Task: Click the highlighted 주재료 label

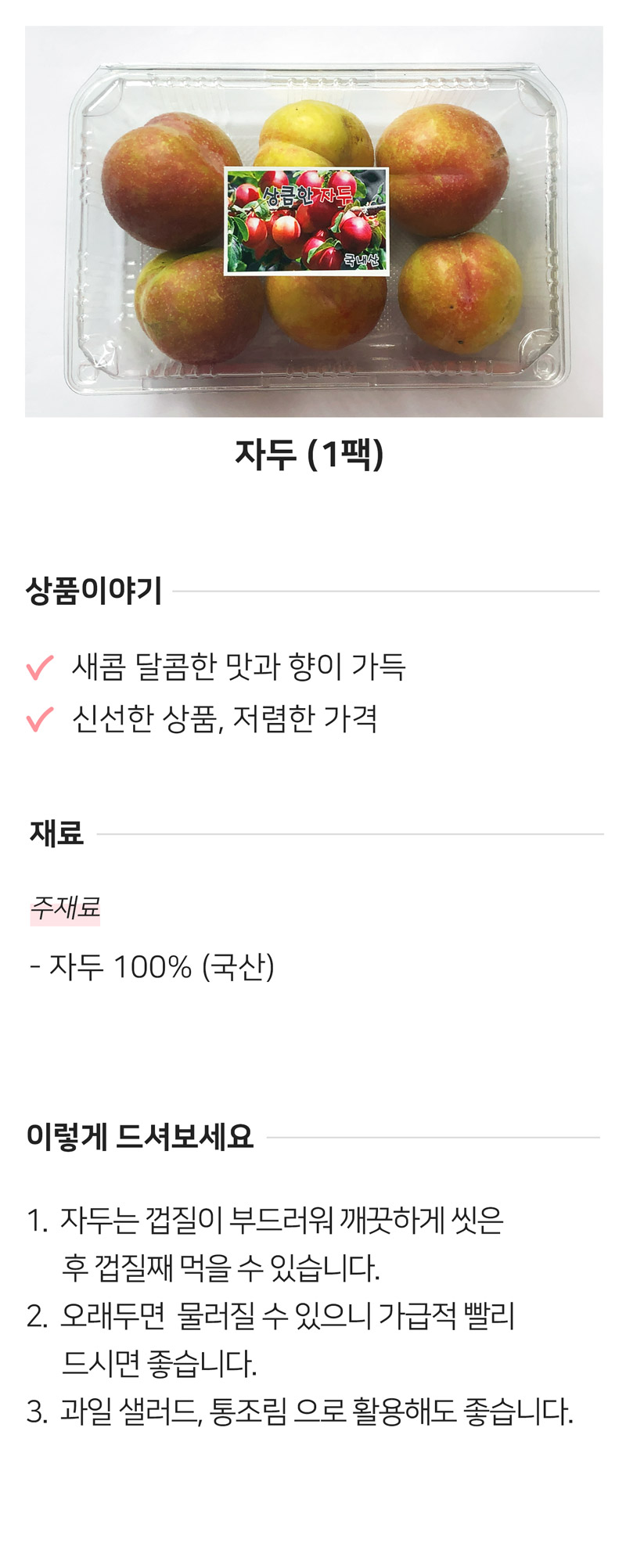Action: click(65, 908)
